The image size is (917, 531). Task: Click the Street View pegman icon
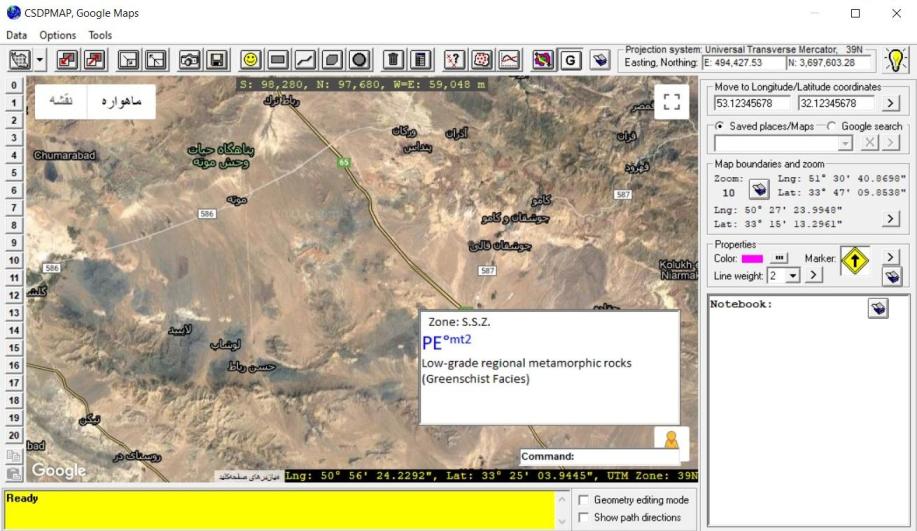671,440
